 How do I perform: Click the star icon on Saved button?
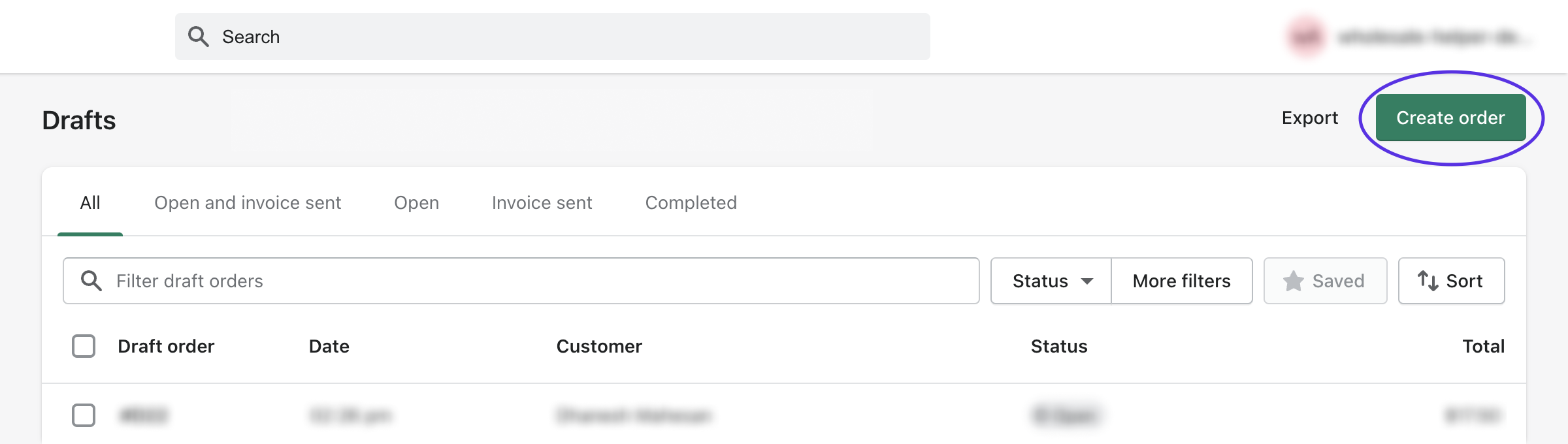pyautogui.click(x=1294, y=281)
